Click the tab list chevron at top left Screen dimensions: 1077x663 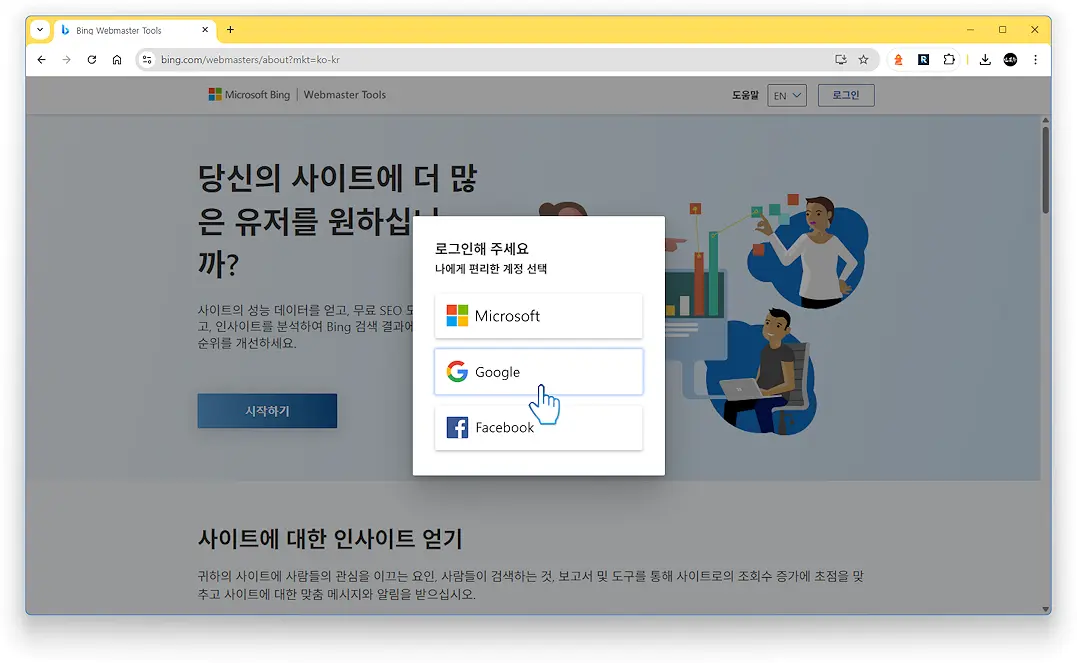pyautogui.click(x=39, y=30)
